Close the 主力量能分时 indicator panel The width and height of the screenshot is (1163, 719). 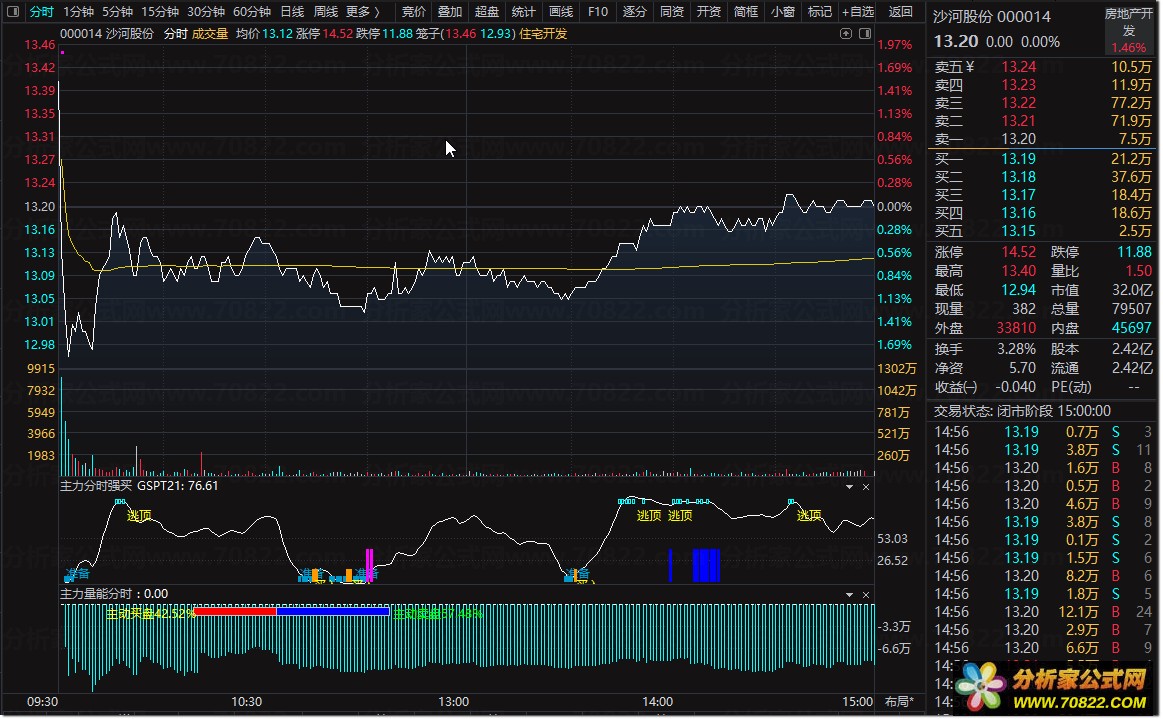866,595
